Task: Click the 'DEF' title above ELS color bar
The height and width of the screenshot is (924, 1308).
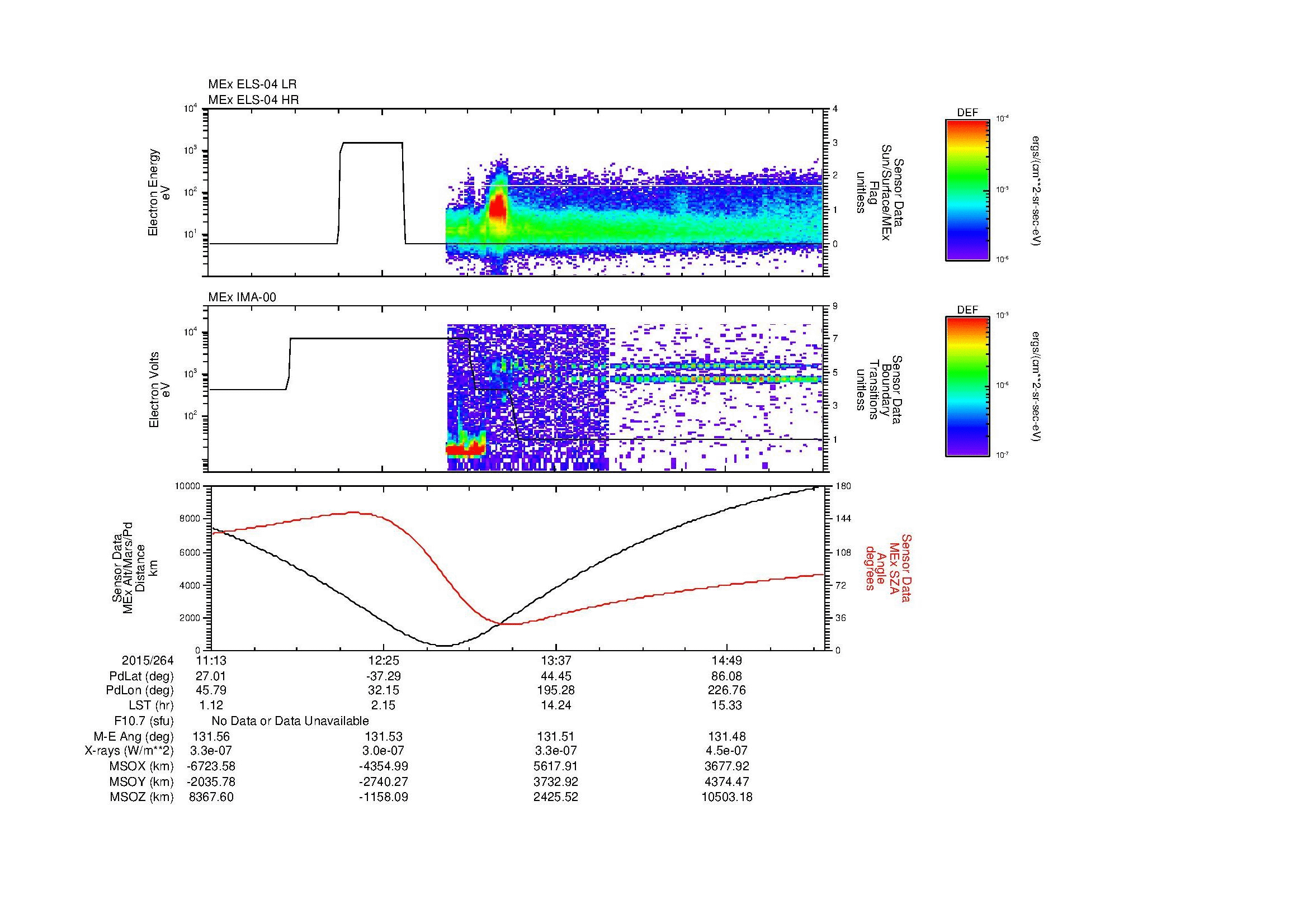Action: tap(967, 113)
